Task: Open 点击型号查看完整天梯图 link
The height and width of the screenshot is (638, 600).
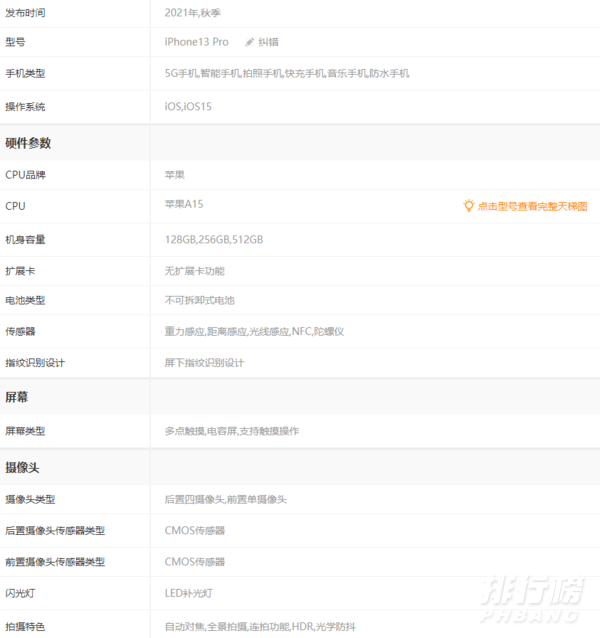Action: tap(532, 206)
